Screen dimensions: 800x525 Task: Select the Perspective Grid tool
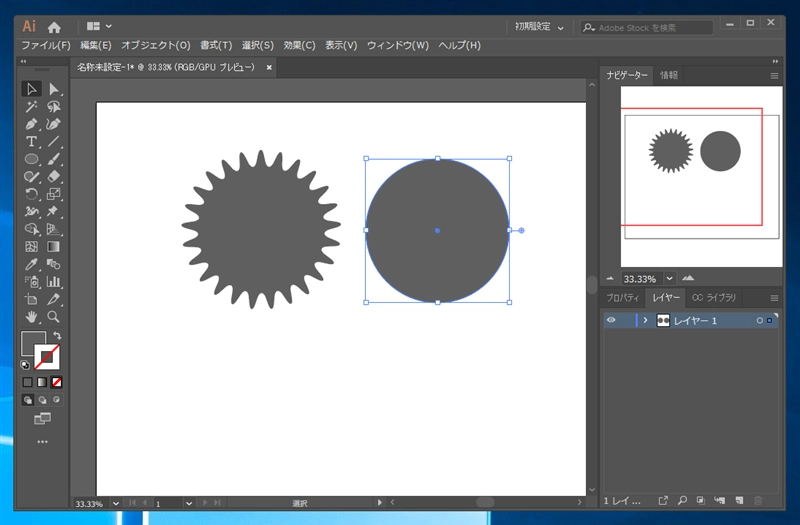tap(54, 229)
